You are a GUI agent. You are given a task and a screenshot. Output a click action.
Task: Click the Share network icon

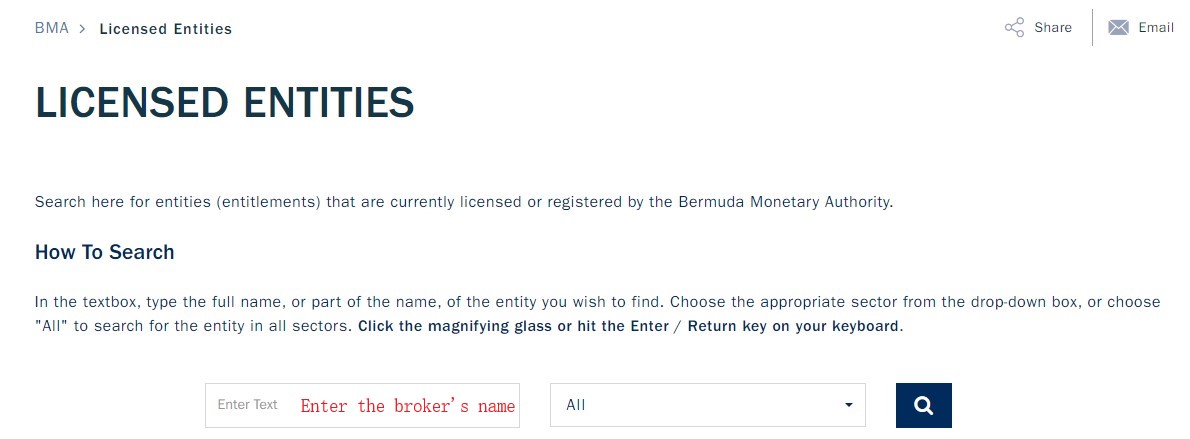[x=1014, y=28]
